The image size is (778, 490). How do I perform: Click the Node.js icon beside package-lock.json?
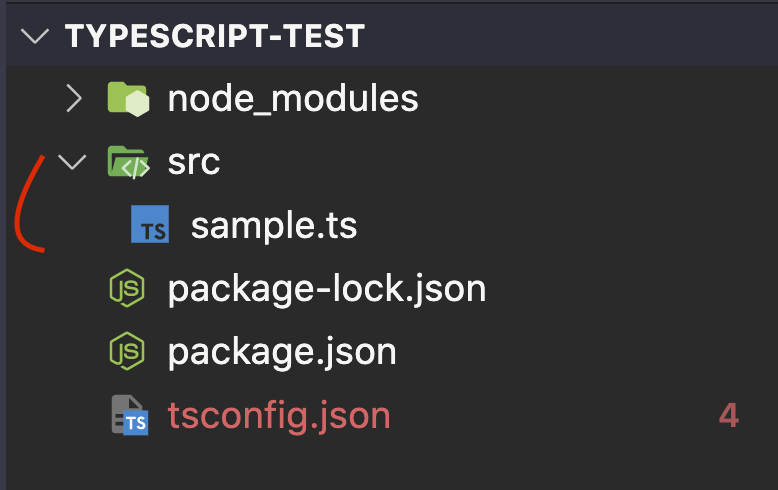[127, 288]
